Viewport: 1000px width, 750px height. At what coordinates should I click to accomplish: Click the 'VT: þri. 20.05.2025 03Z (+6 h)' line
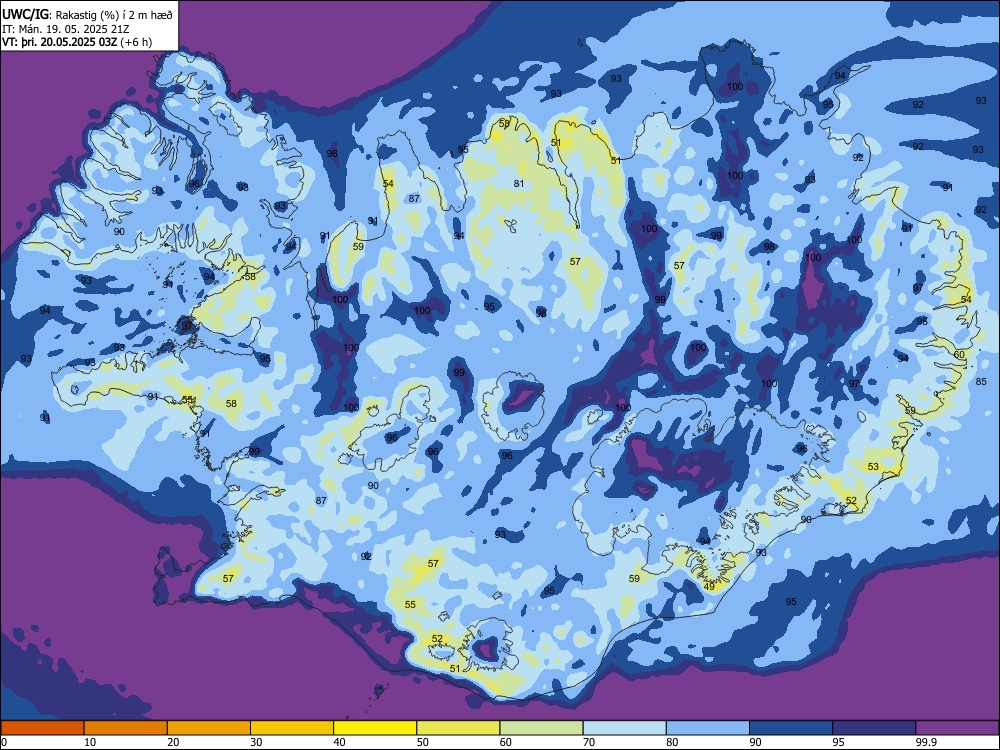(x=77, y=42)
